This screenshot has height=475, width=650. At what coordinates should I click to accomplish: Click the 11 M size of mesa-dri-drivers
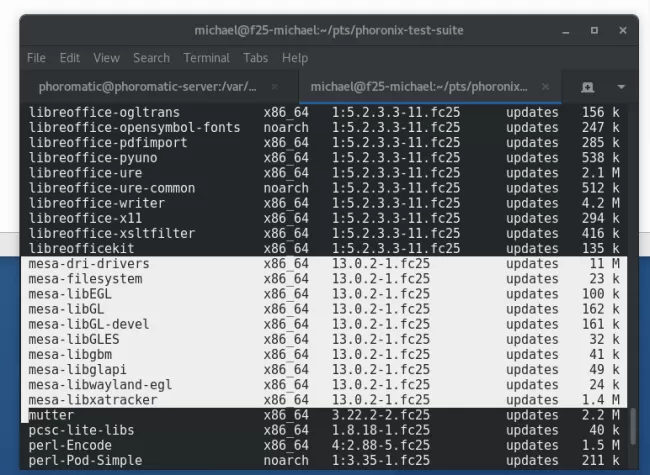(x=604, y=264)
